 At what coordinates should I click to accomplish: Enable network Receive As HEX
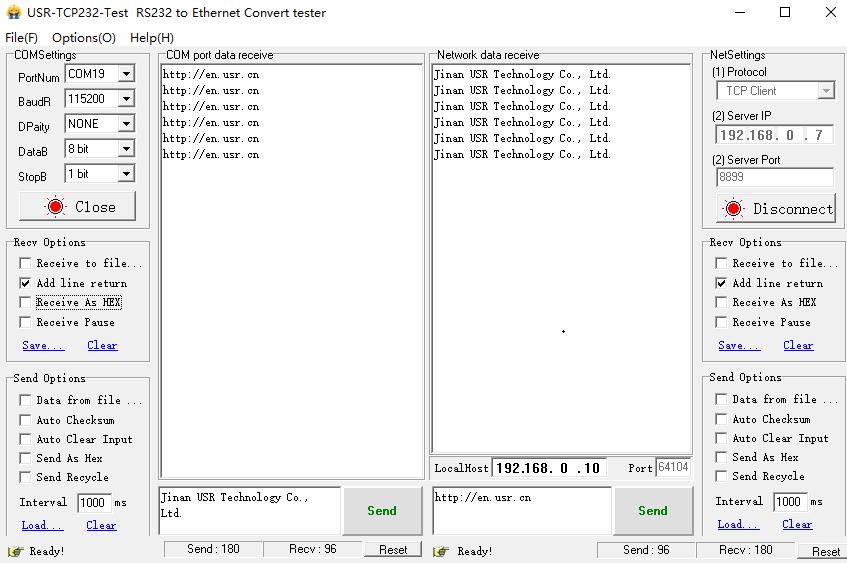click(x=721, y=303)
